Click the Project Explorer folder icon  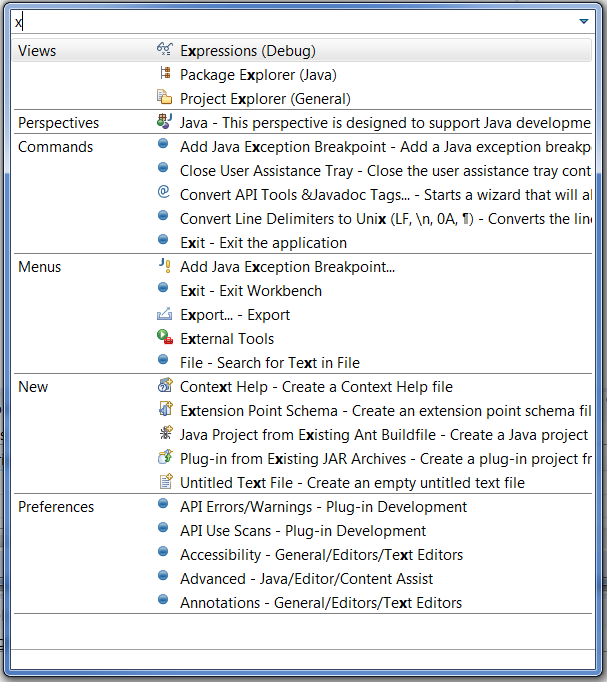(x=165, y=98)
